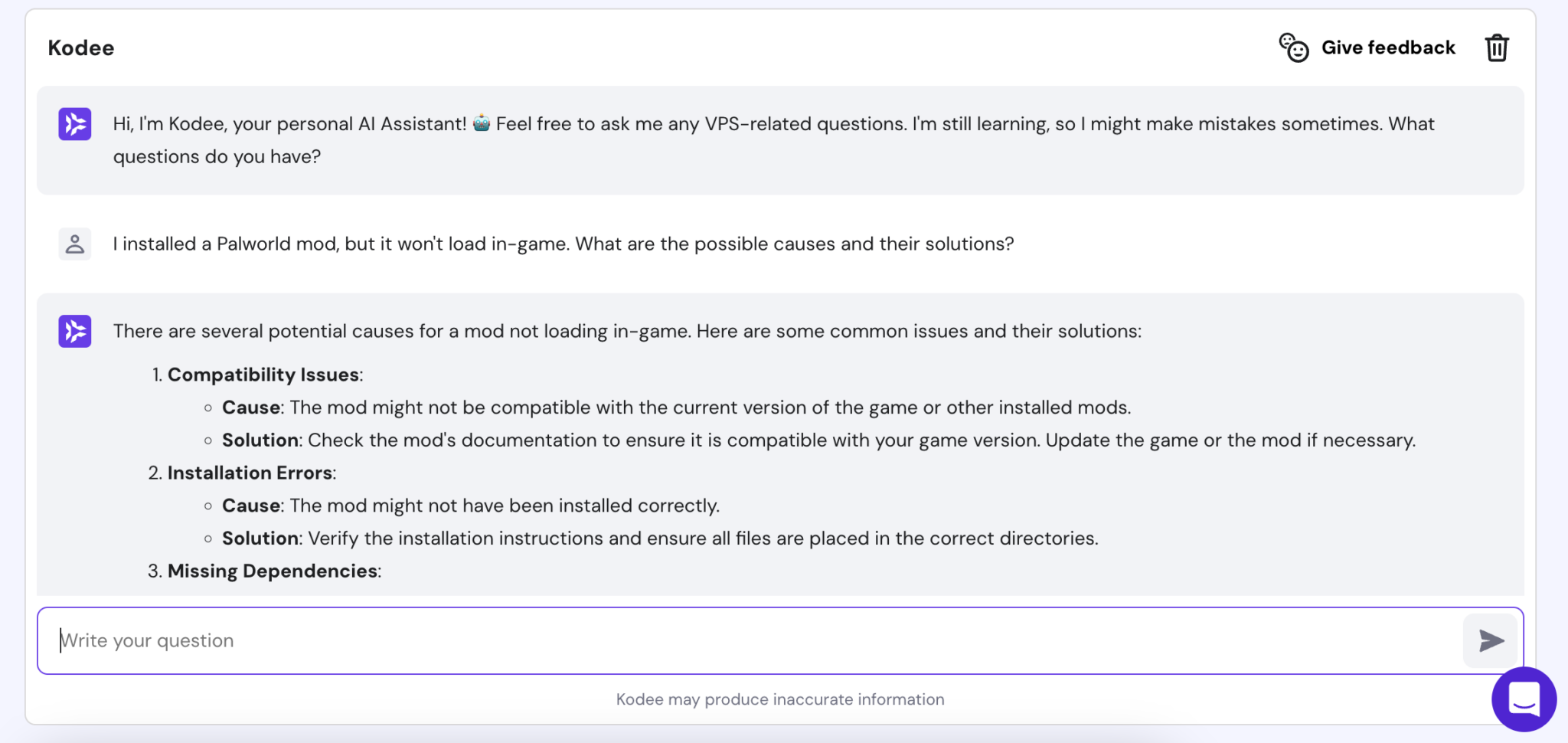Screen dimensions: 1568x743
Task: Click the disclaimer about inaccurate information
Action: 779,699
